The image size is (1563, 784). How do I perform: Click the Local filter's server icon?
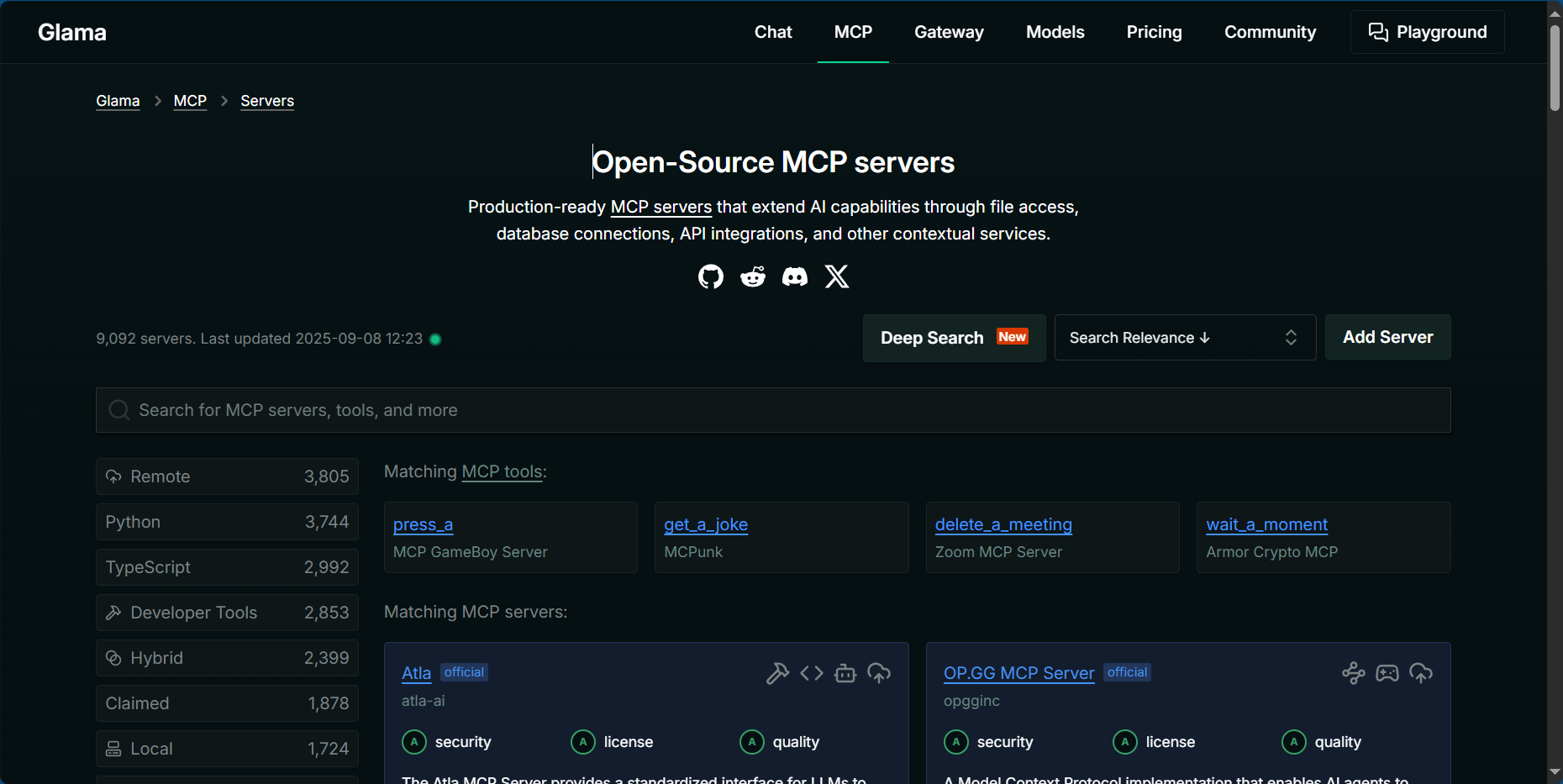pyautogui.click(x=113, y=749)
